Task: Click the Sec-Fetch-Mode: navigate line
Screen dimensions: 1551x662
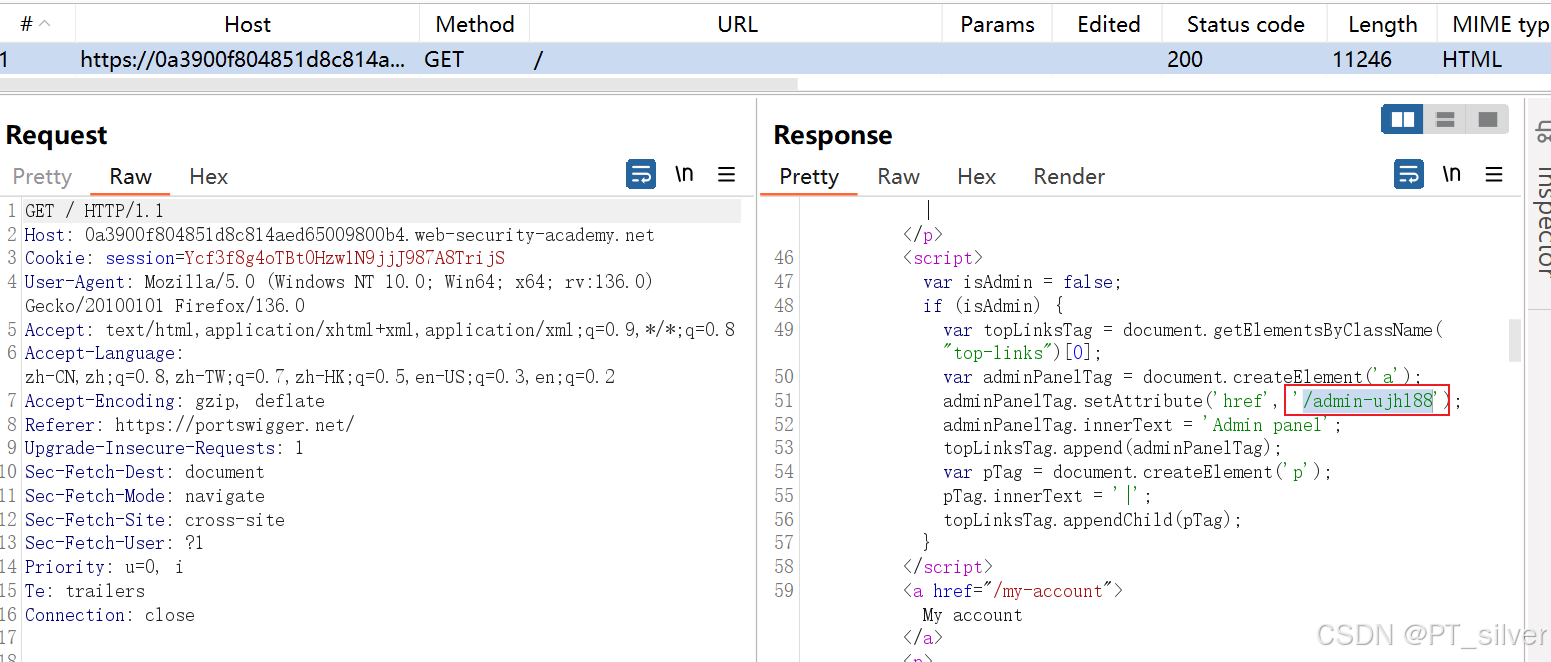Action: coord(145,496)
